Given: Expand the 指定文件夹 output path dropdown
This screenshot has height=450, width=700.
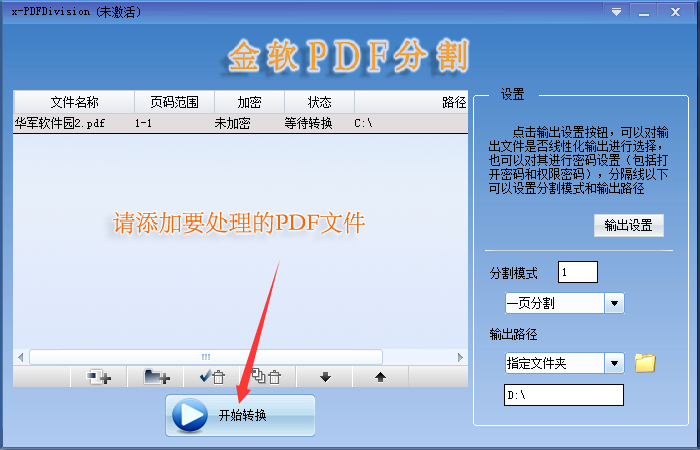Looking at the screenshot, I should click(x=614, y=363).
